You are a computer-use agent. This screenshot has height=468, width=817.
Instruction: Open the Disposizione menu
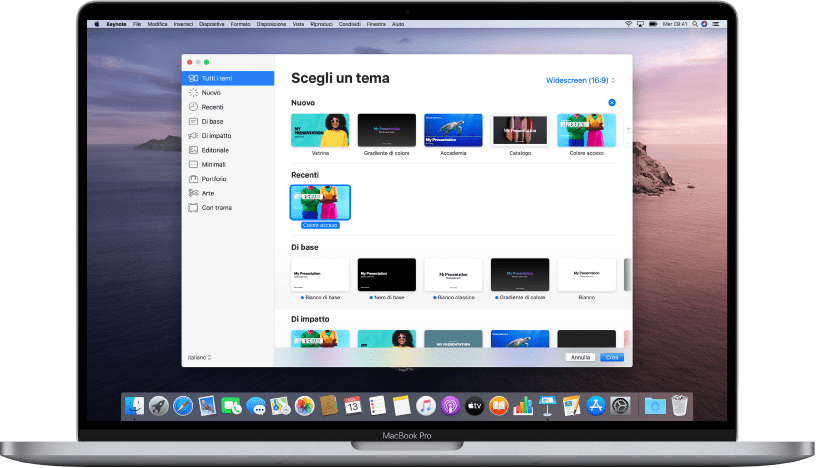(x=271, y=24)
